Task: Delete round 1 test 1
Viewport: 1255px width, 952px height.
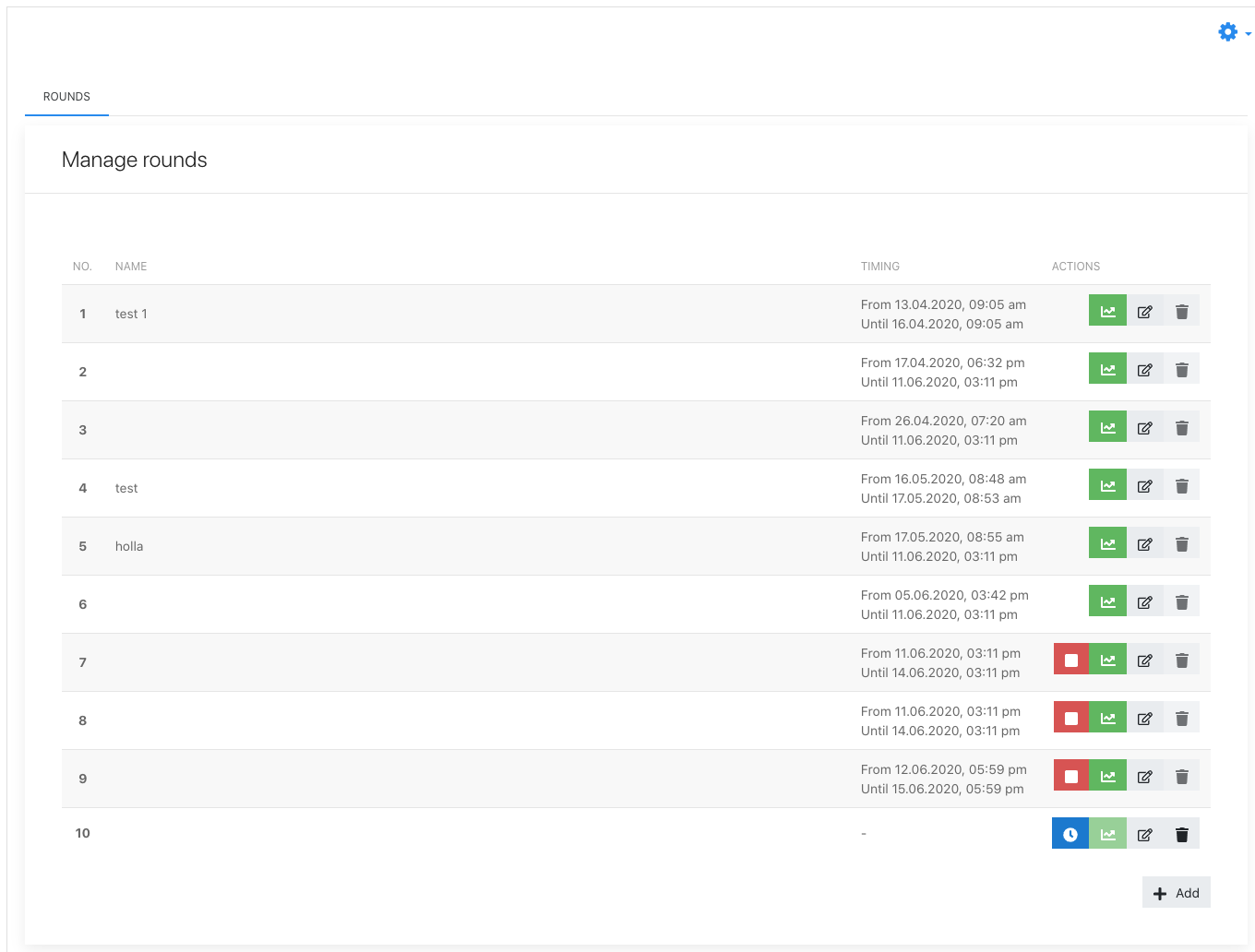Action: (x=1181, y=311)
